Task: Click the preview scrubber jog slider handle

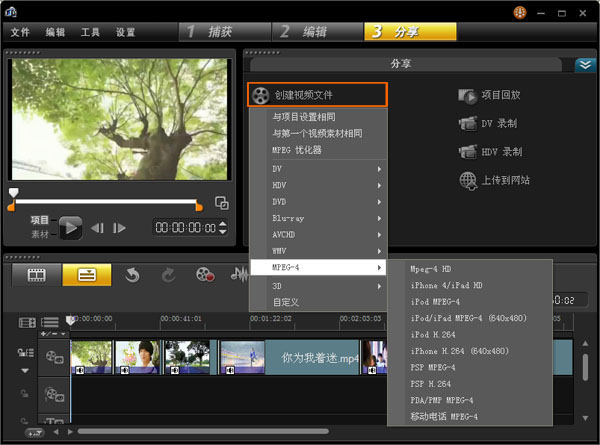Action: click(x=13, y=192)
